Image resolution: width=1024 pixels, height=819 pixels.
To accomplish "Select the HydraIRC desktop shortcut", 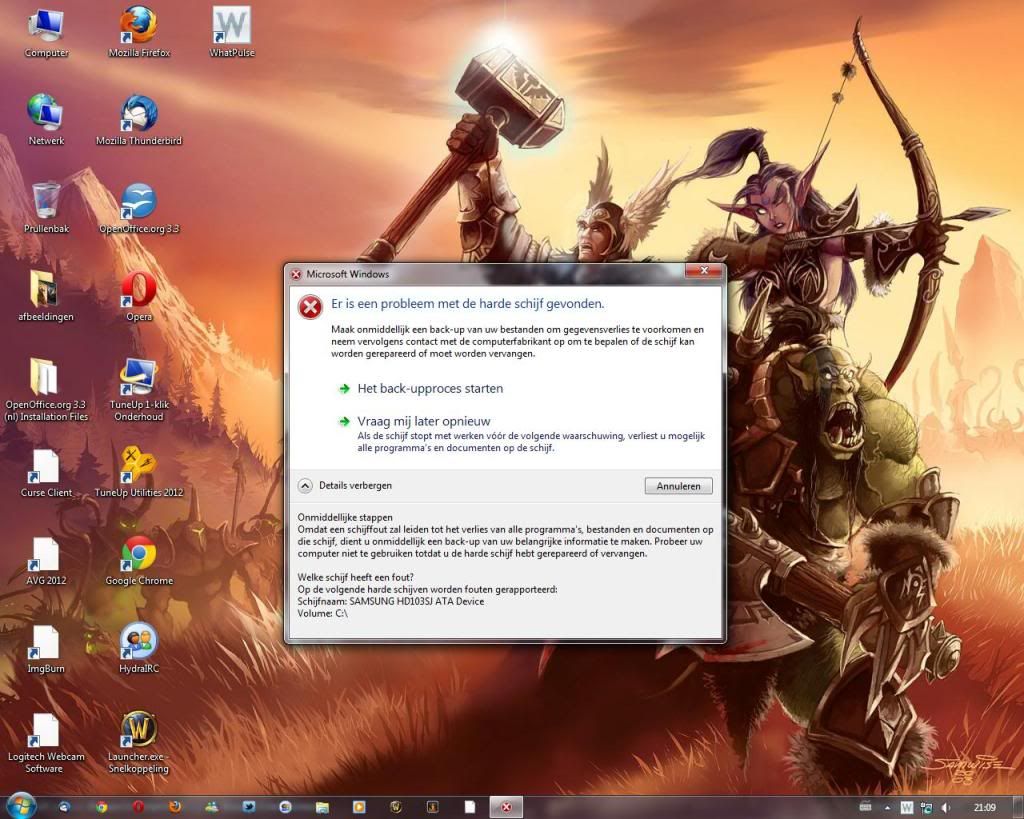I will [139, 649].
